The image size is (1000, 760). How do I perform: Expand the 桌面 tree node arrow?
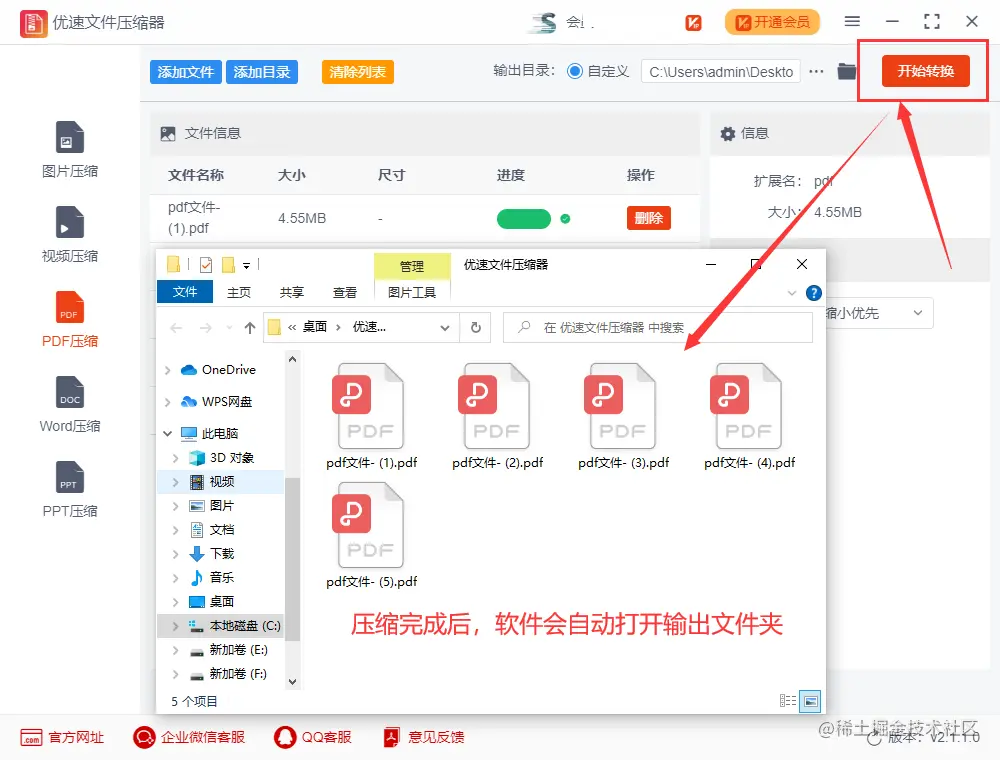pyautogui.click(x=175, y=602)
